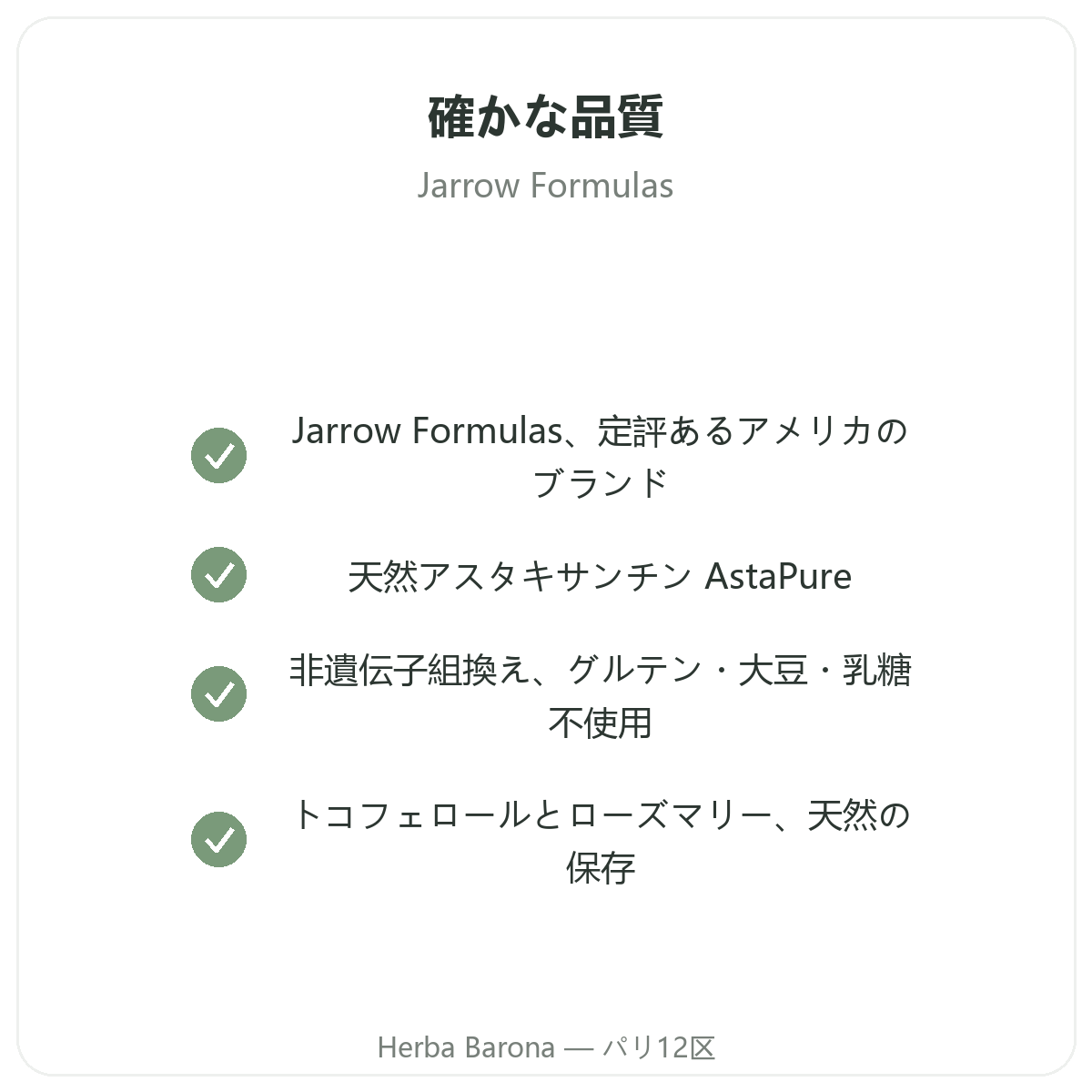Click the トコフェロール text
The height and width of the screenshot is (1092, 1092).
(x=410, y=814)
